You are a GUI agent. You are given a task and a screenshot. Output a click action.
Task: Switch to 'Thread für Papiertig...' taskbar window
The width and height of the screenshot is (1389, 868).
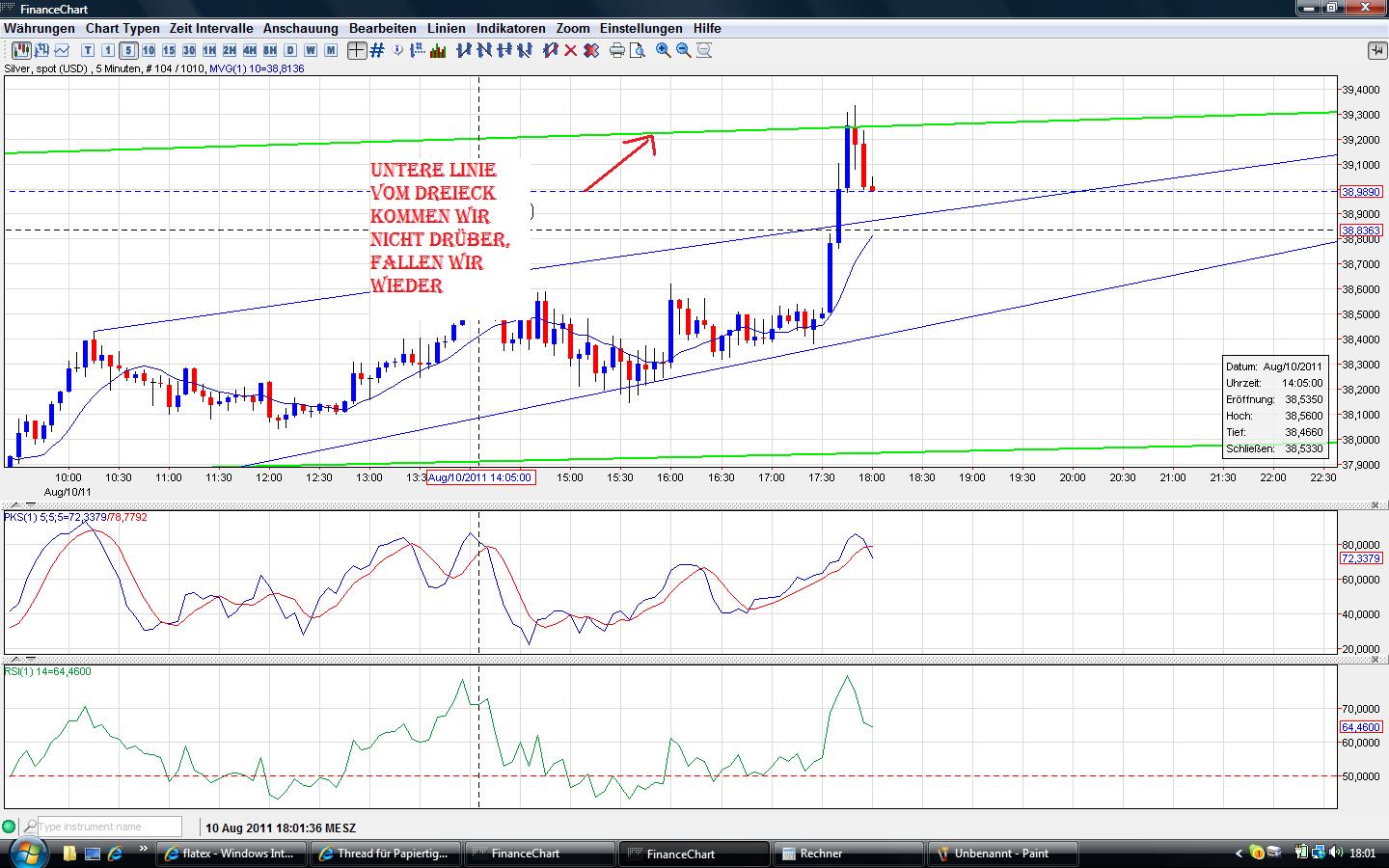click(386, 854)
